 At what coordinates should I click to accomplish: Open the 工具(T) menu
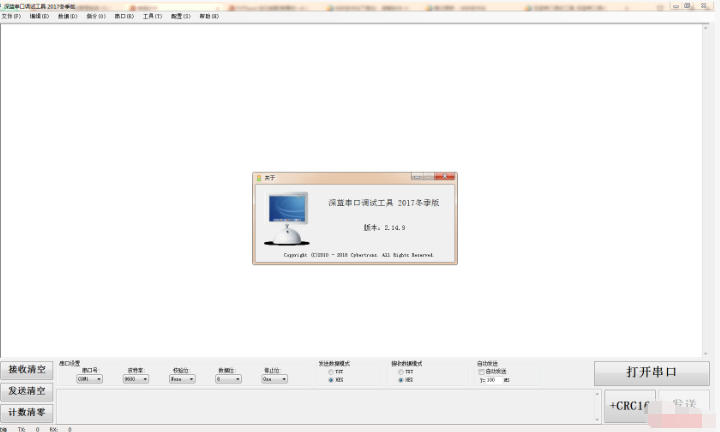click(x=152, y=16)
